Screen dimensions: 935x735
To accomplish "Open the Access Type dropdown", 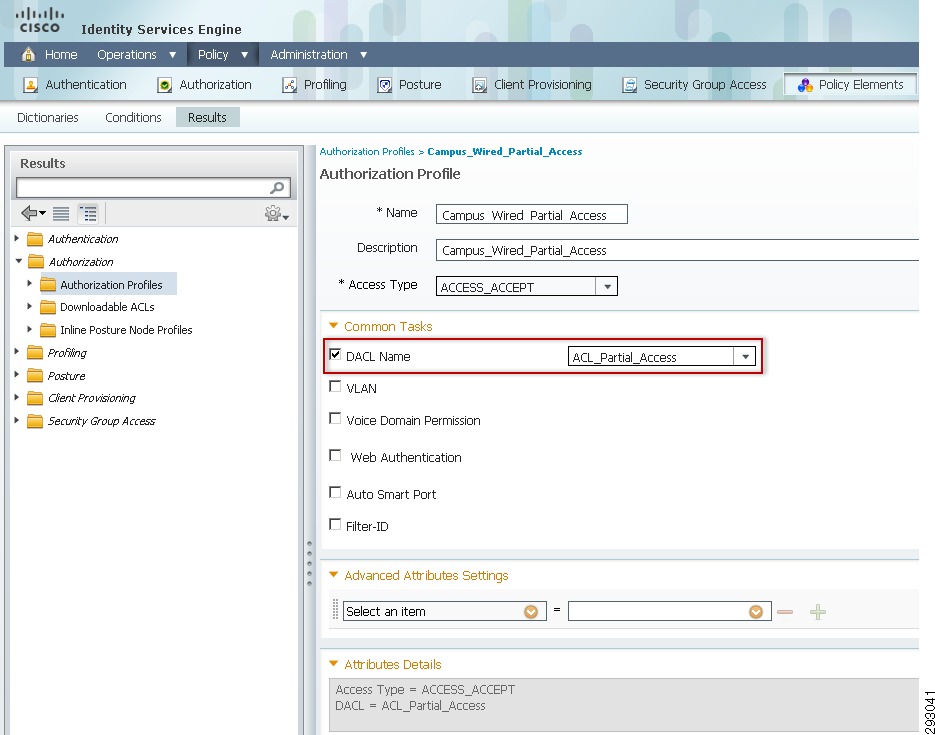I will tap(607, 287).
